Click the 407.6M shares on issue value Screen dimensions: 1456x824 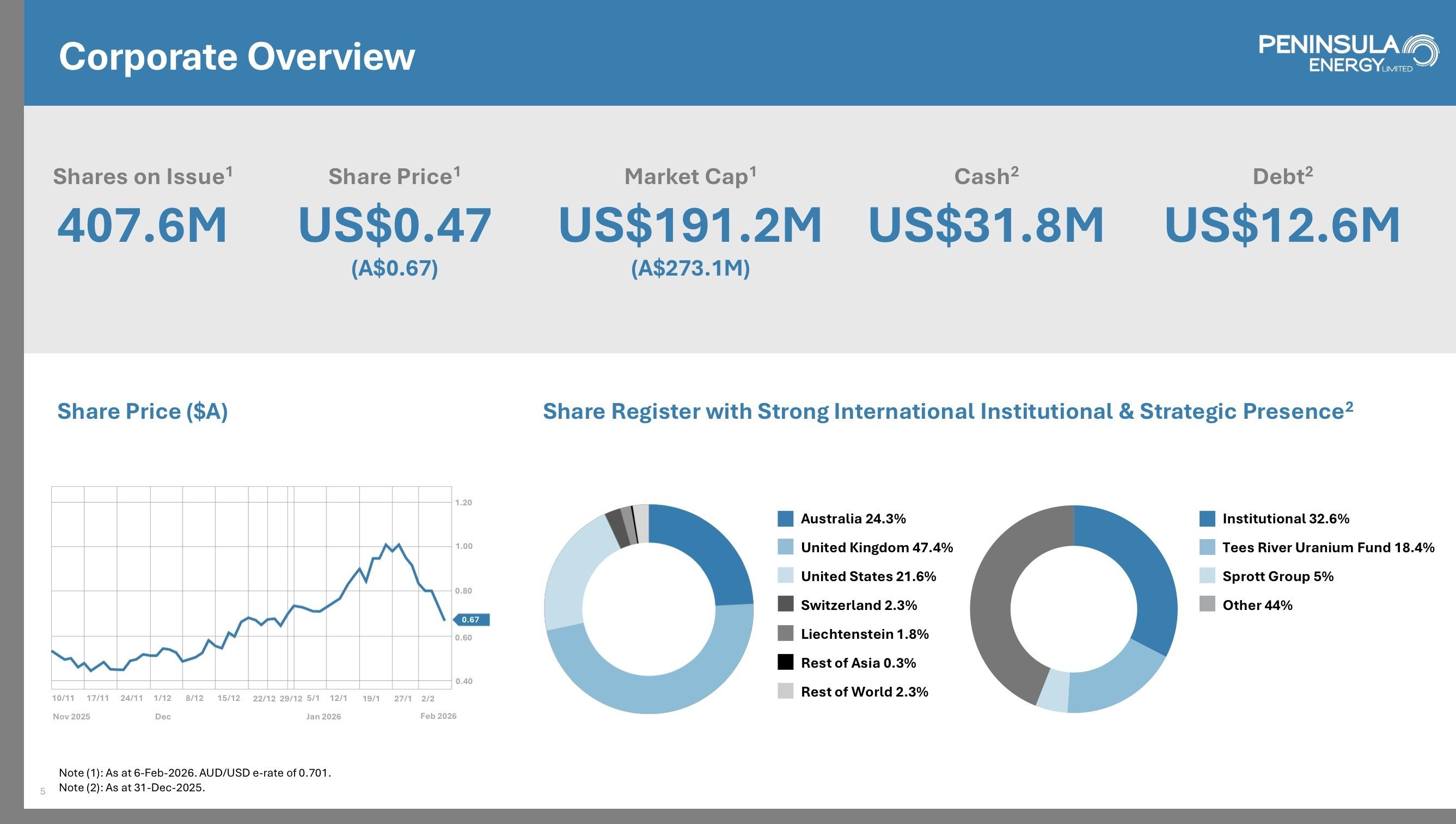point(143,225)
